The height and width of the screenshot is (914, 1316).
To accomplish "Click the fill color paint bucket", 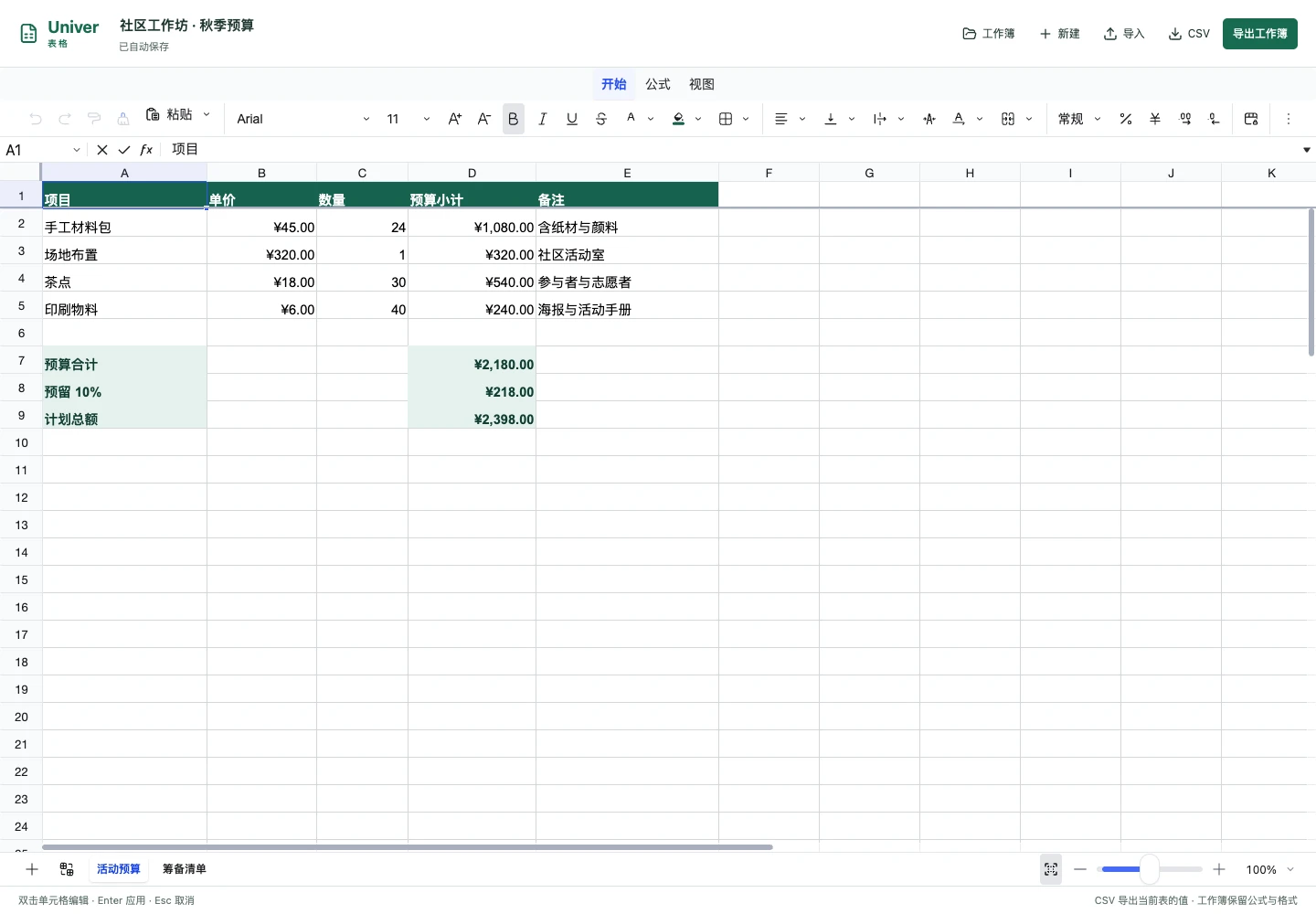I will click(x=679, y=119).
